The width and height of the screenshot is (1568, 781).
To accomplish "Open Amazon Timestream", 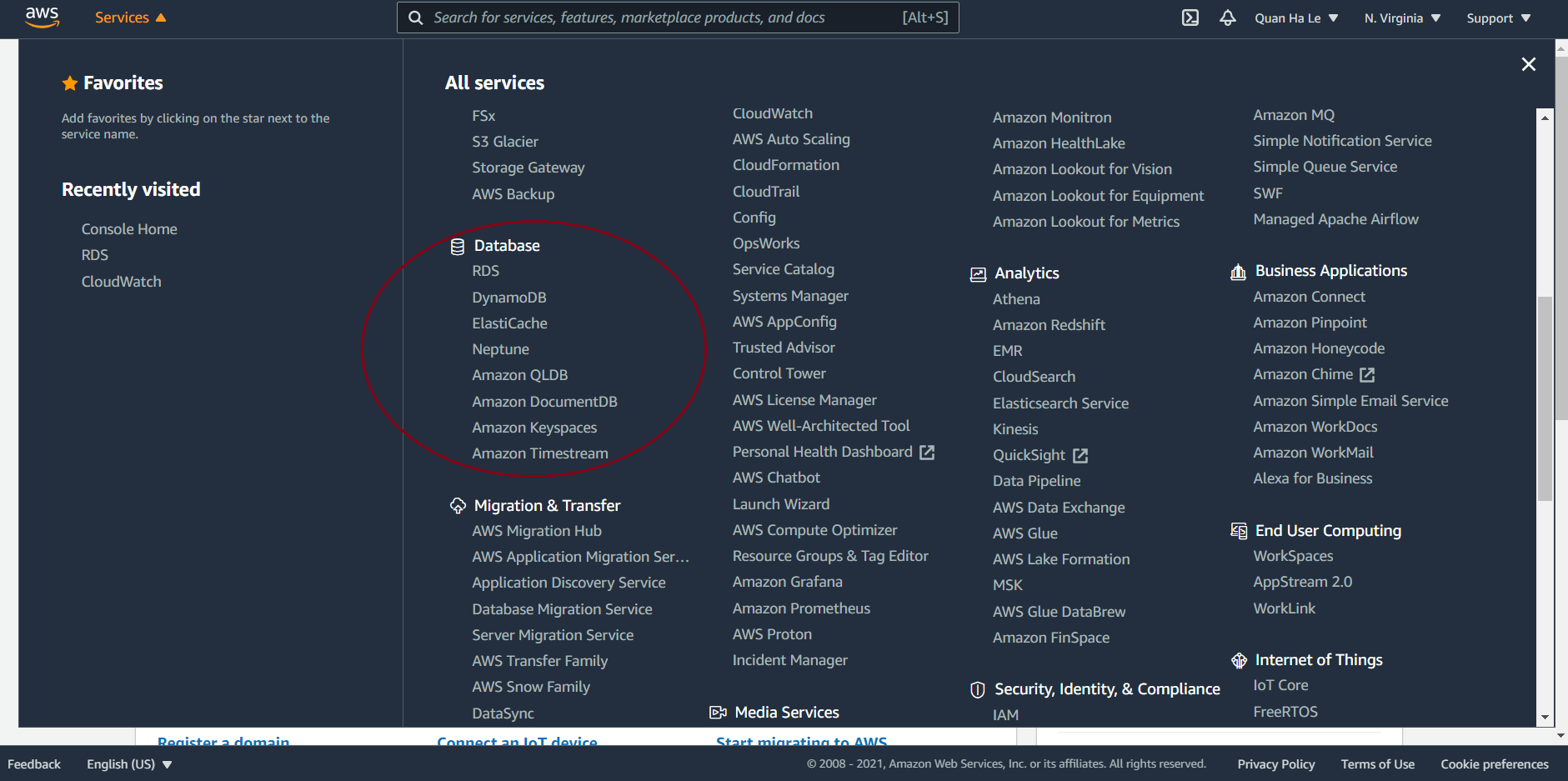I will [540, 453].
